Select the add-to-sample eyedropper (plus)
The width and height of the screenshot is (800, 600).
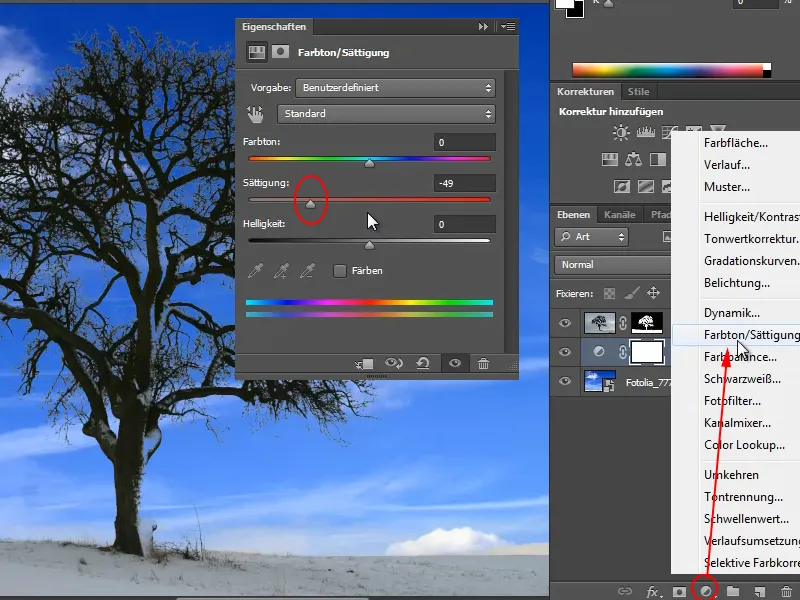(x=281, y=270)
